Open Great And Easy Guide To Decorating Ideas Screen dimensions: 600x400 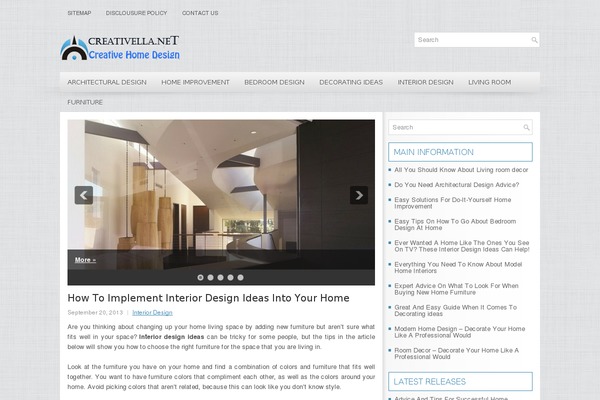point(455,310)
